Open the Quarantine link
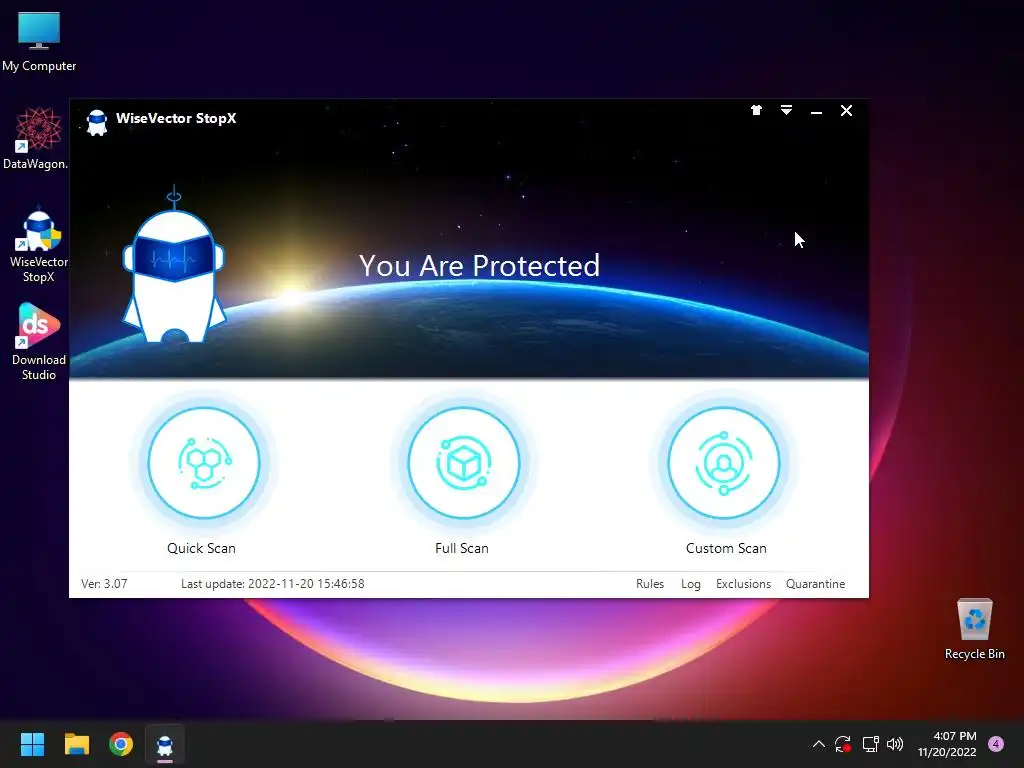This screenshot has height=768, width=1024. click(816, 584)
